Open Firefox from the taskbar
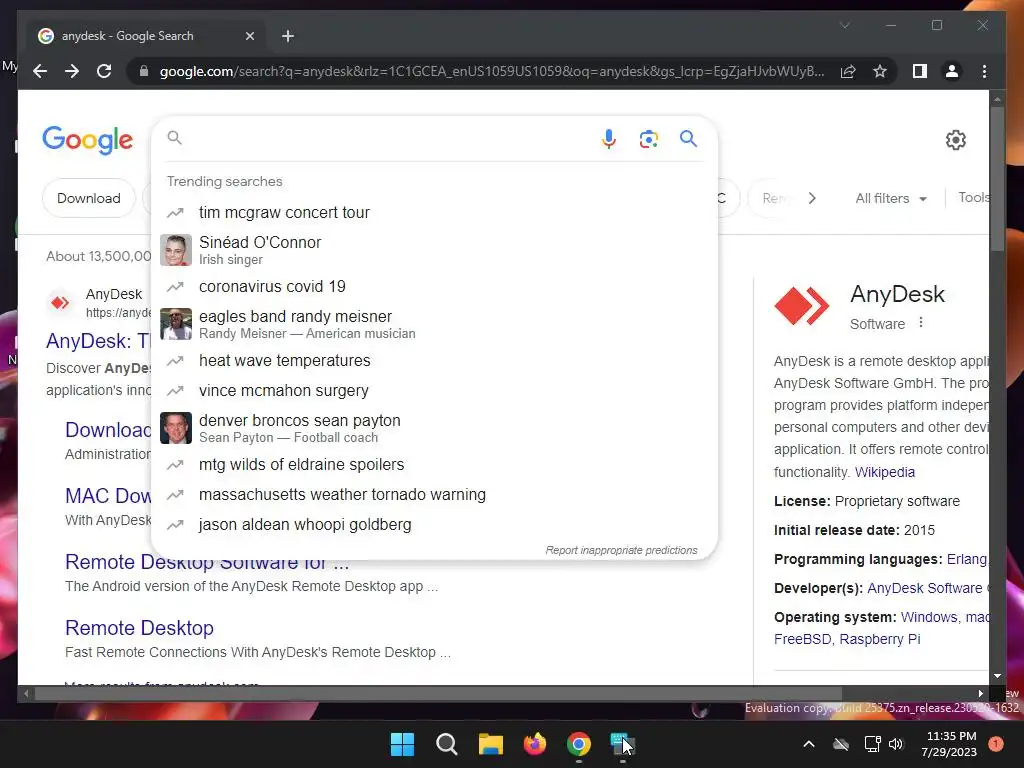1024x768 pixels. click(x=535, y=744)
